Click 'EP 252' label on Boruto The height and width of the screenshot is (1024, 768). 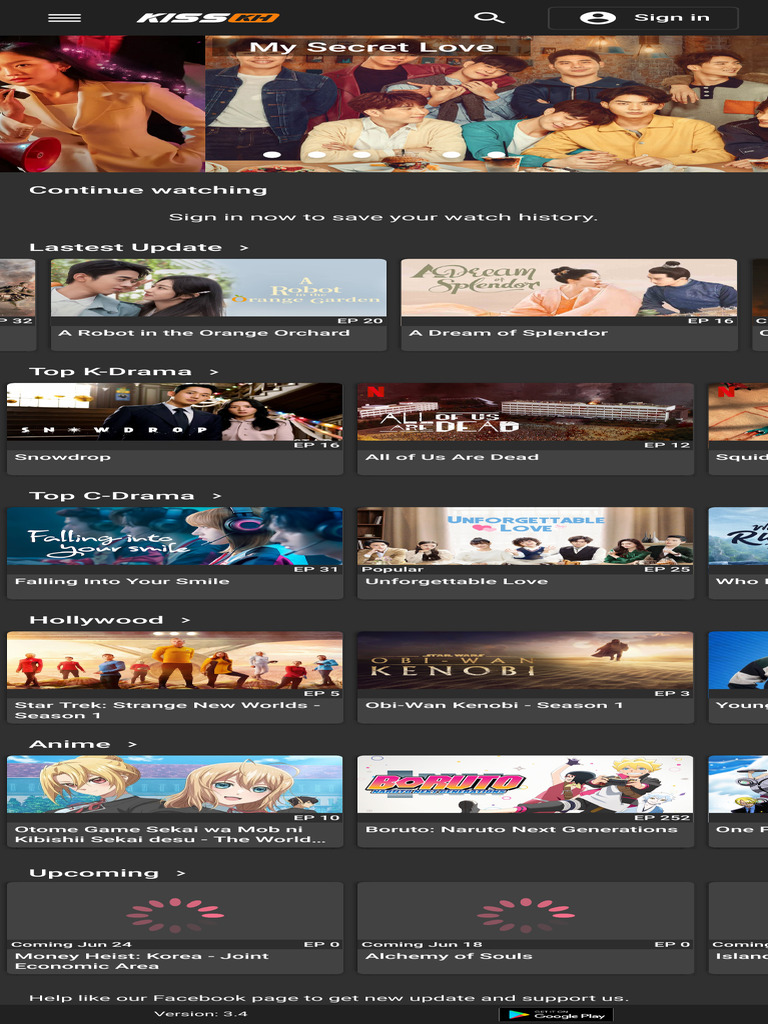point(662,818)
